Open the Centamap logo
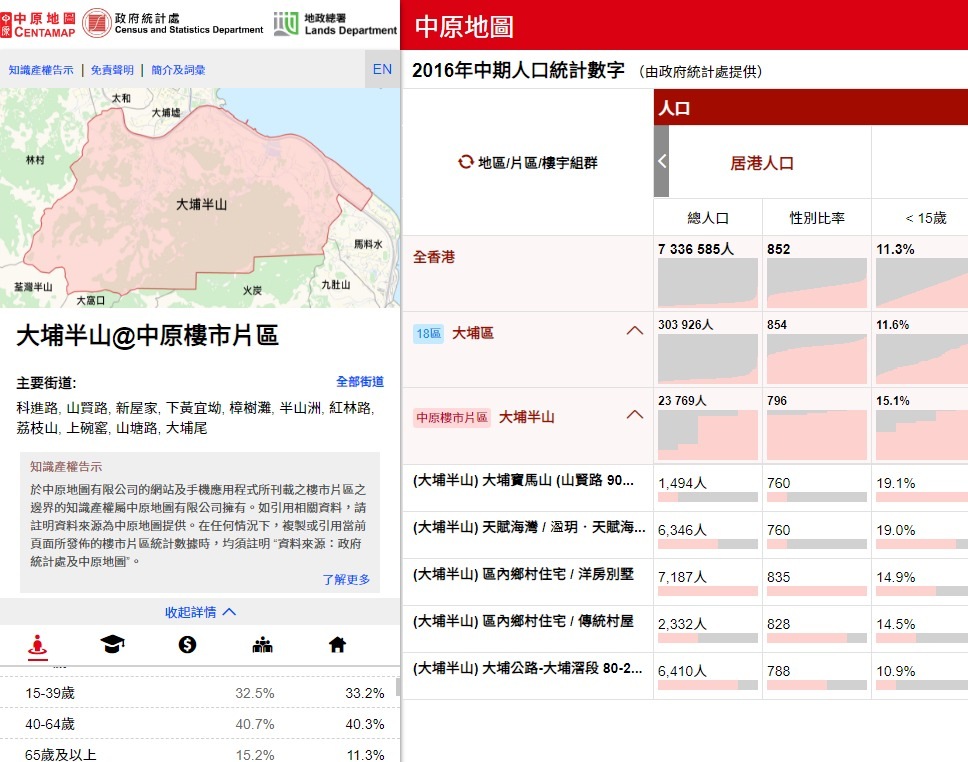968x762 pixels. pyautogui.click(x=38, y=25)
